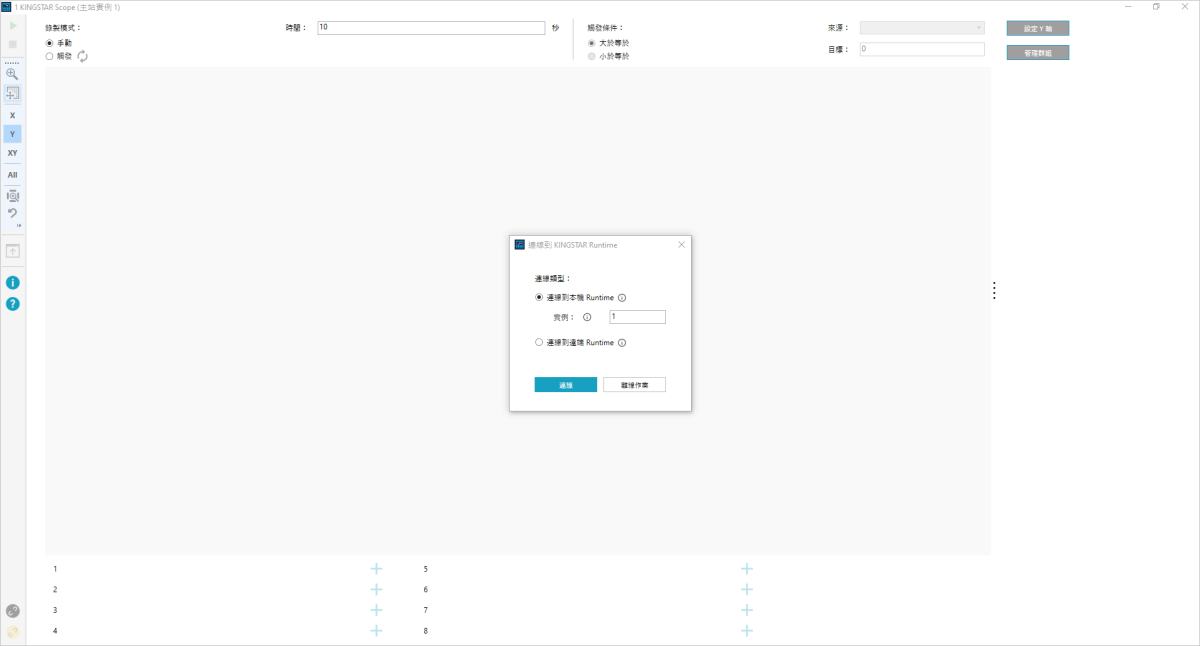Click the 實例 instance number field
1200x646 pixels.
637,317
